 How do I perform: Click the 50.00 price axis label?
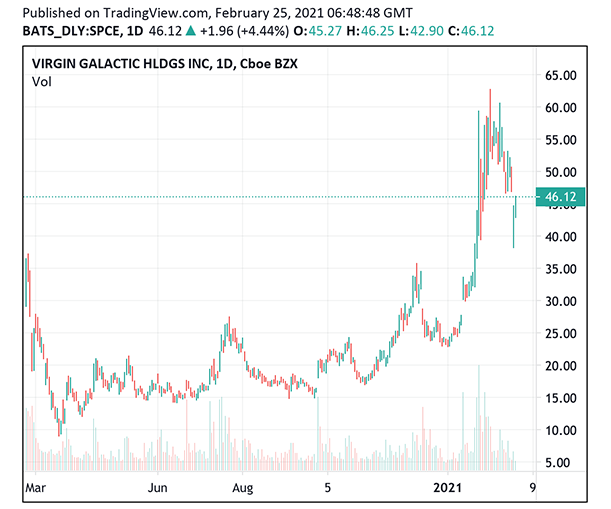561,172
